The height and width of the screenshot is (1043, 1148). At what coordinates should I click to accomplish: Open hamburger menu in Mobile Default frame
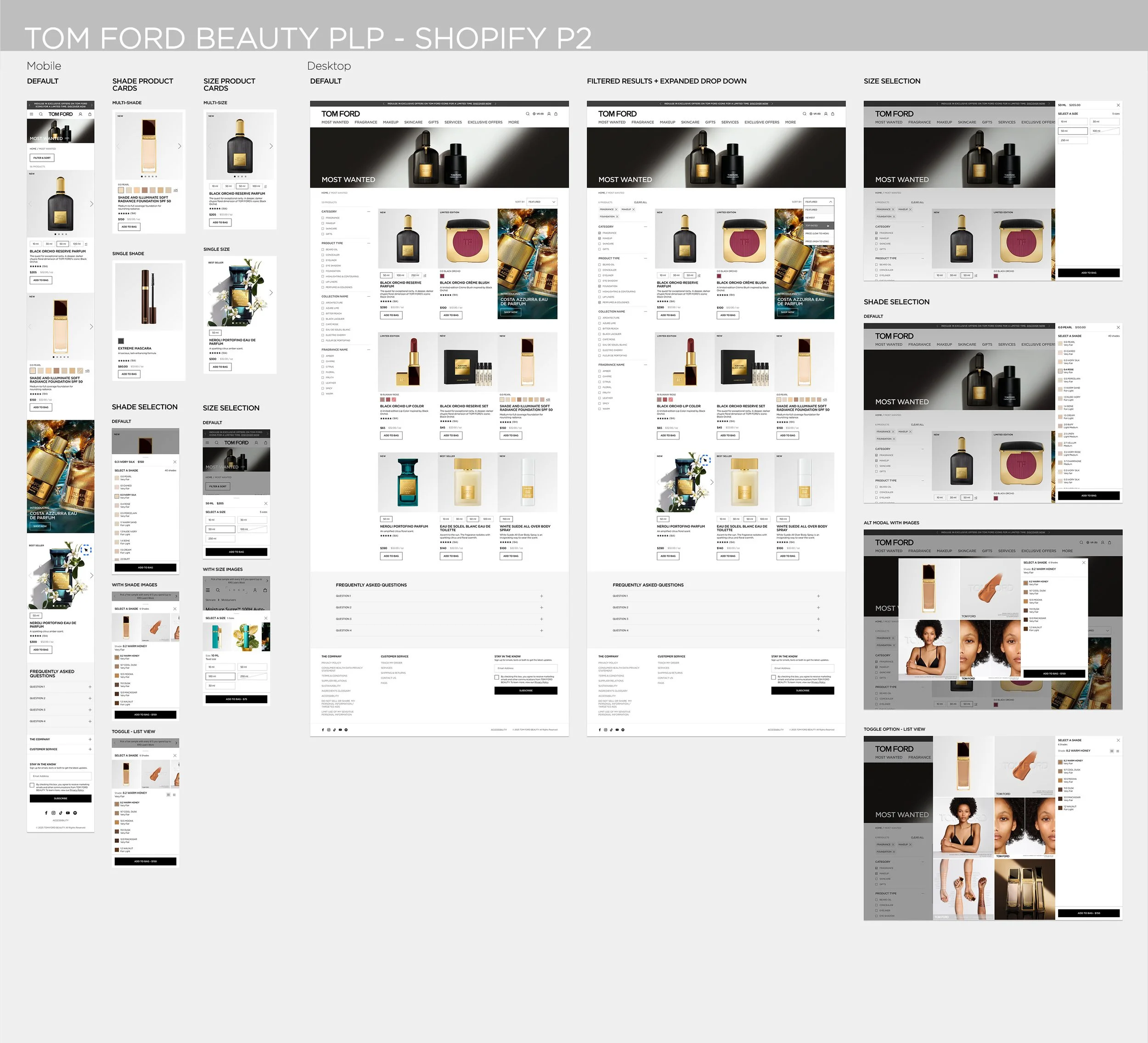click(31, 114)
